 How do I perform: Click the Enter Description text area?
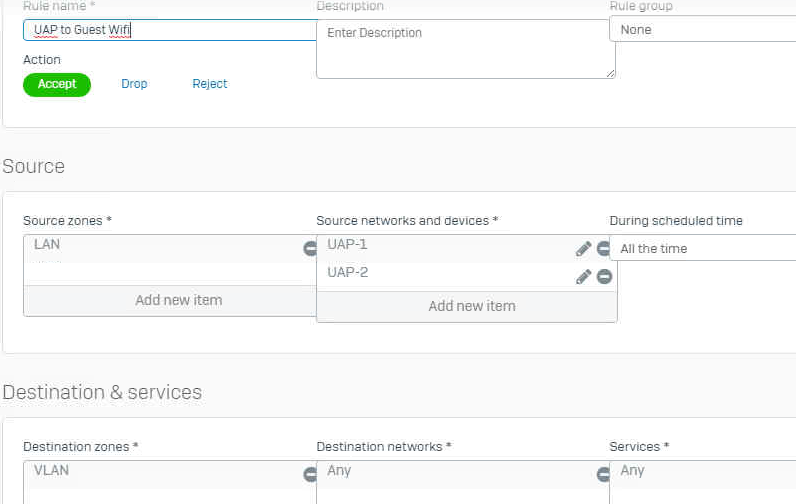coord(465,48)
